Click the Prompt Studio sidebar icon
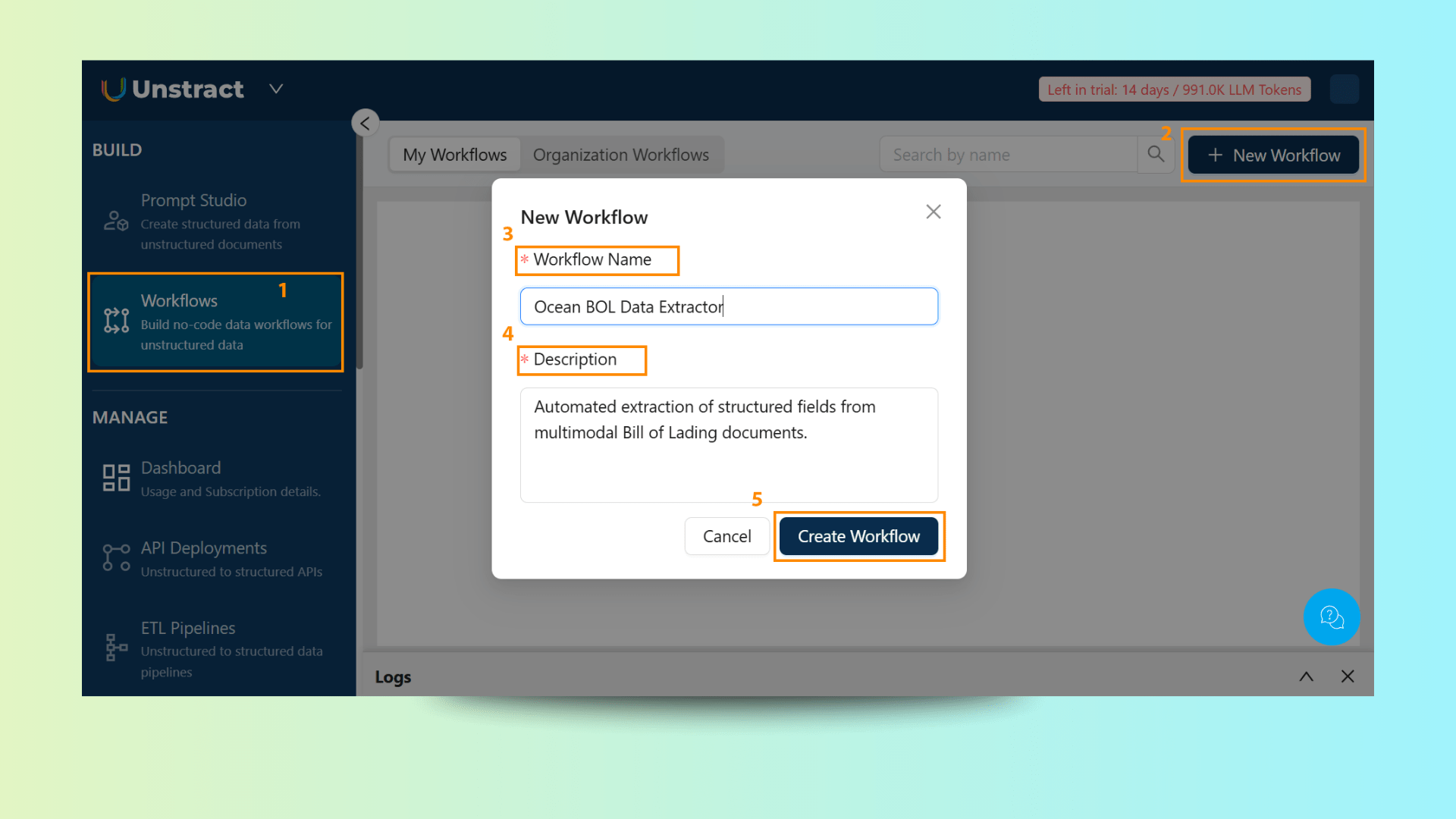 (116, 221)
